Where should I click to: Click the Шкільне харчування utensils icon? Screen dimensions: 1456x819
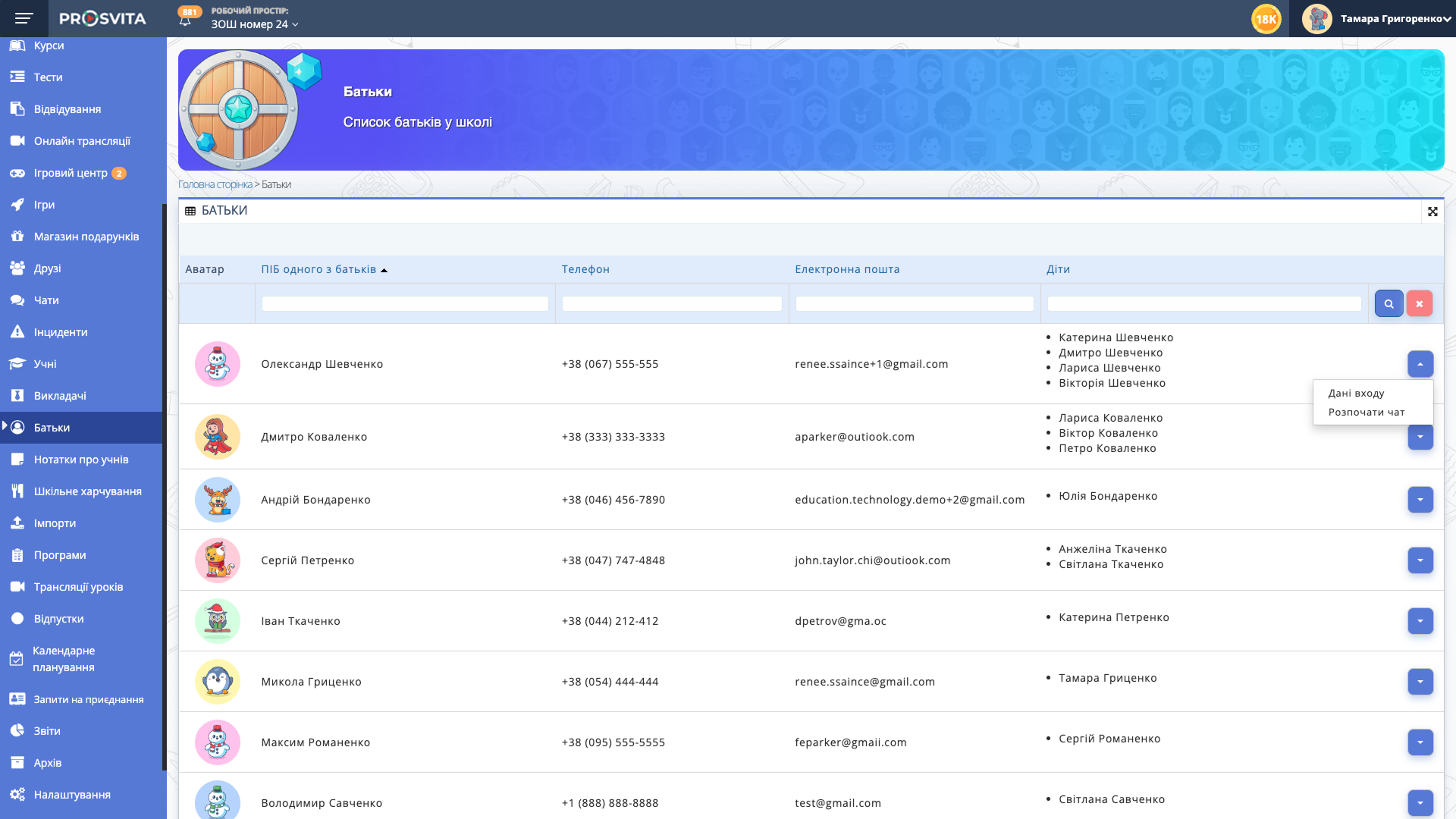tap(17, 491)
